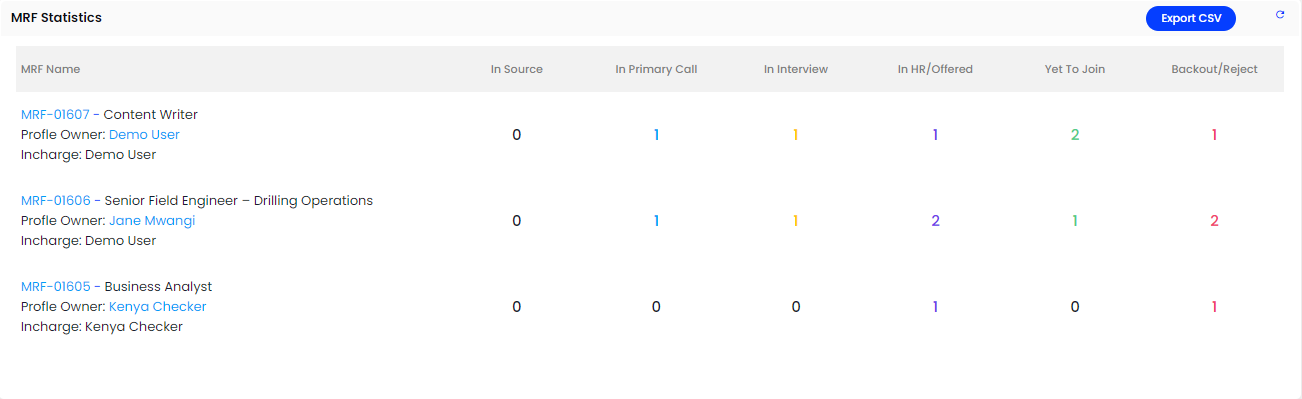Open the Demo User profile owner link

pyautogui.click(x=144, y=135)
